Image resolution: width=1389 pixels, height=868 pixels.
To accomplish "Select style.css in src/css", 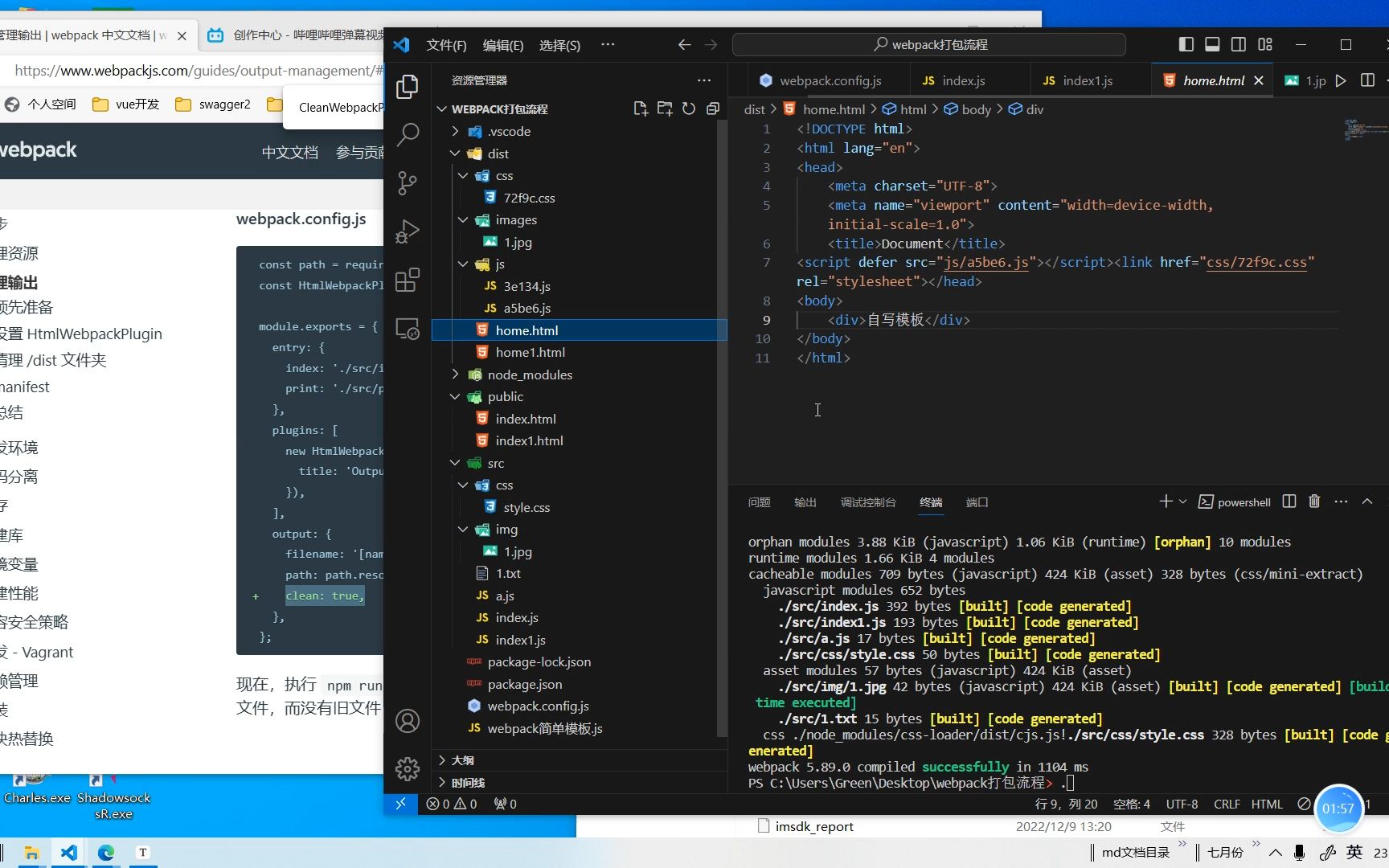I will (527, 507).
